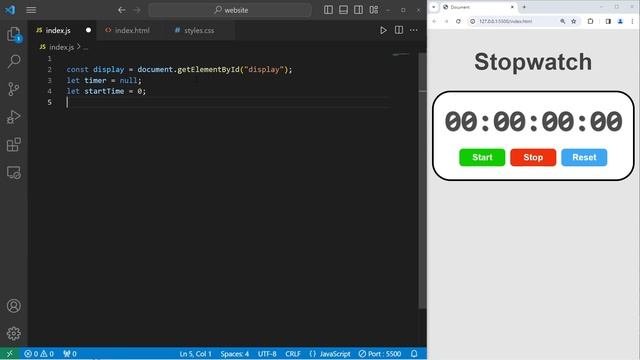The image size is (640, 360).
Task: Go forward in the browser window
Action: (446, 21)
